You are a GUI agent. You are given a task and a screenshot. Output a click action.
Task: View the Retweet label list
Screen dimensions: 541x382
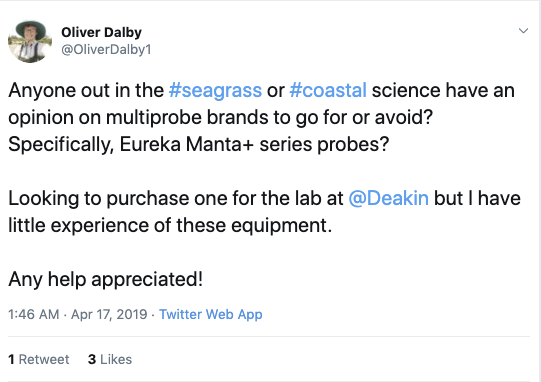click(x=44, y=359)
